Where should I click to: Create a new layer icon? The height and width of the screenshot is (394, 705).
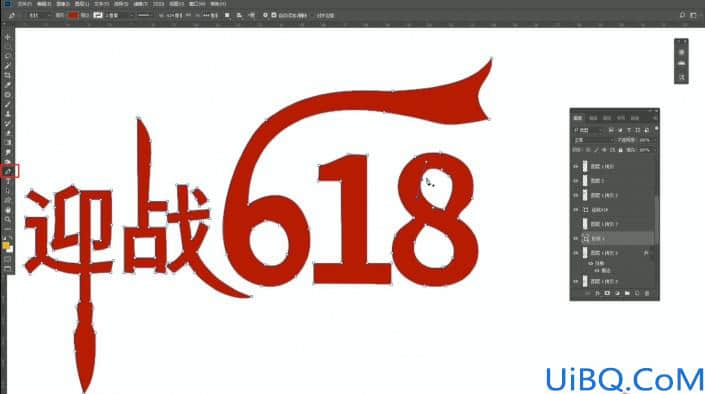coord(637,293)
